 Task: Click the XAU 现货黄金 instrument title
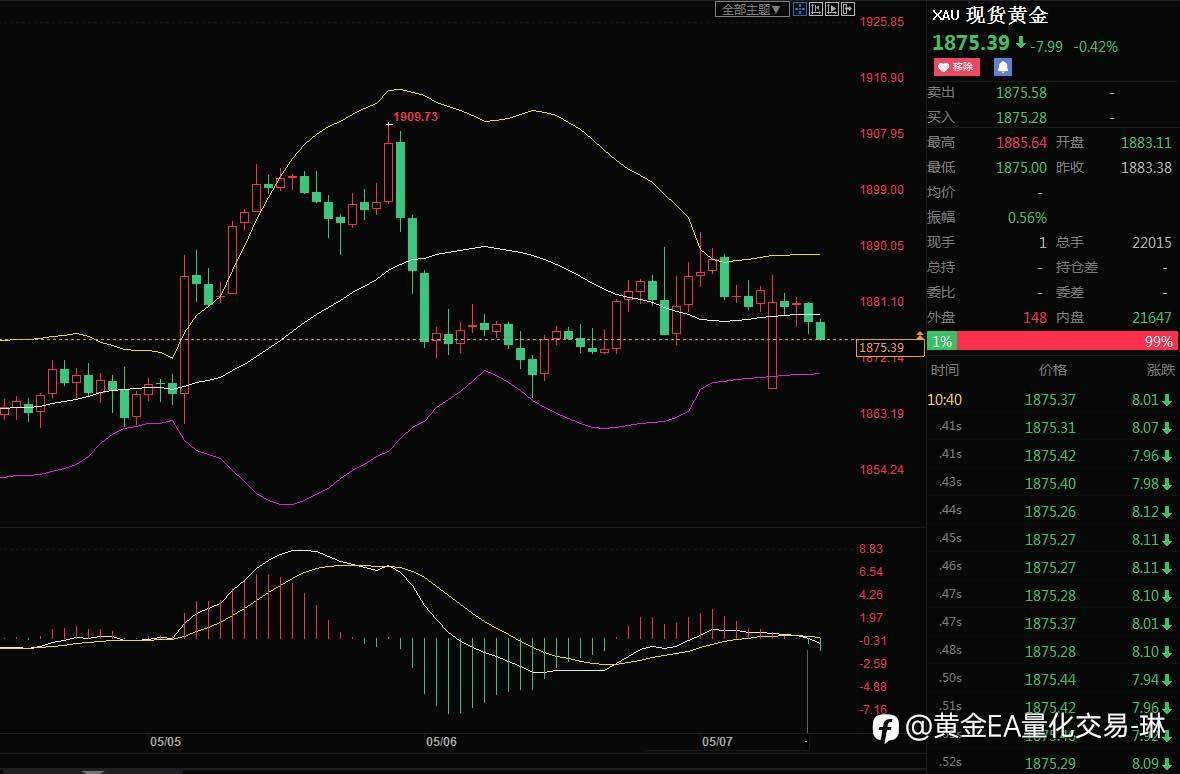click(990, 15)
